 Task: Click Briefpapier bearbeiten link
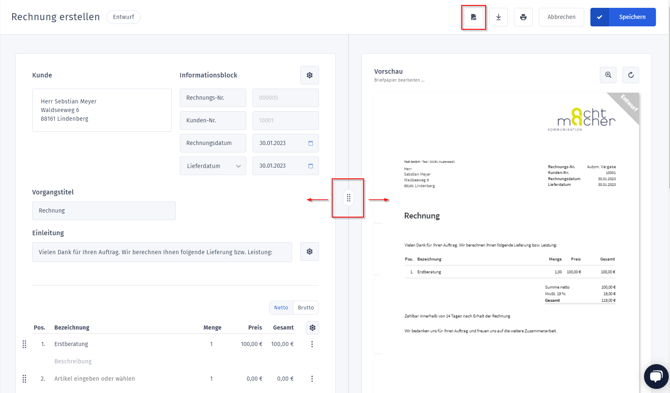coord(399,80)
